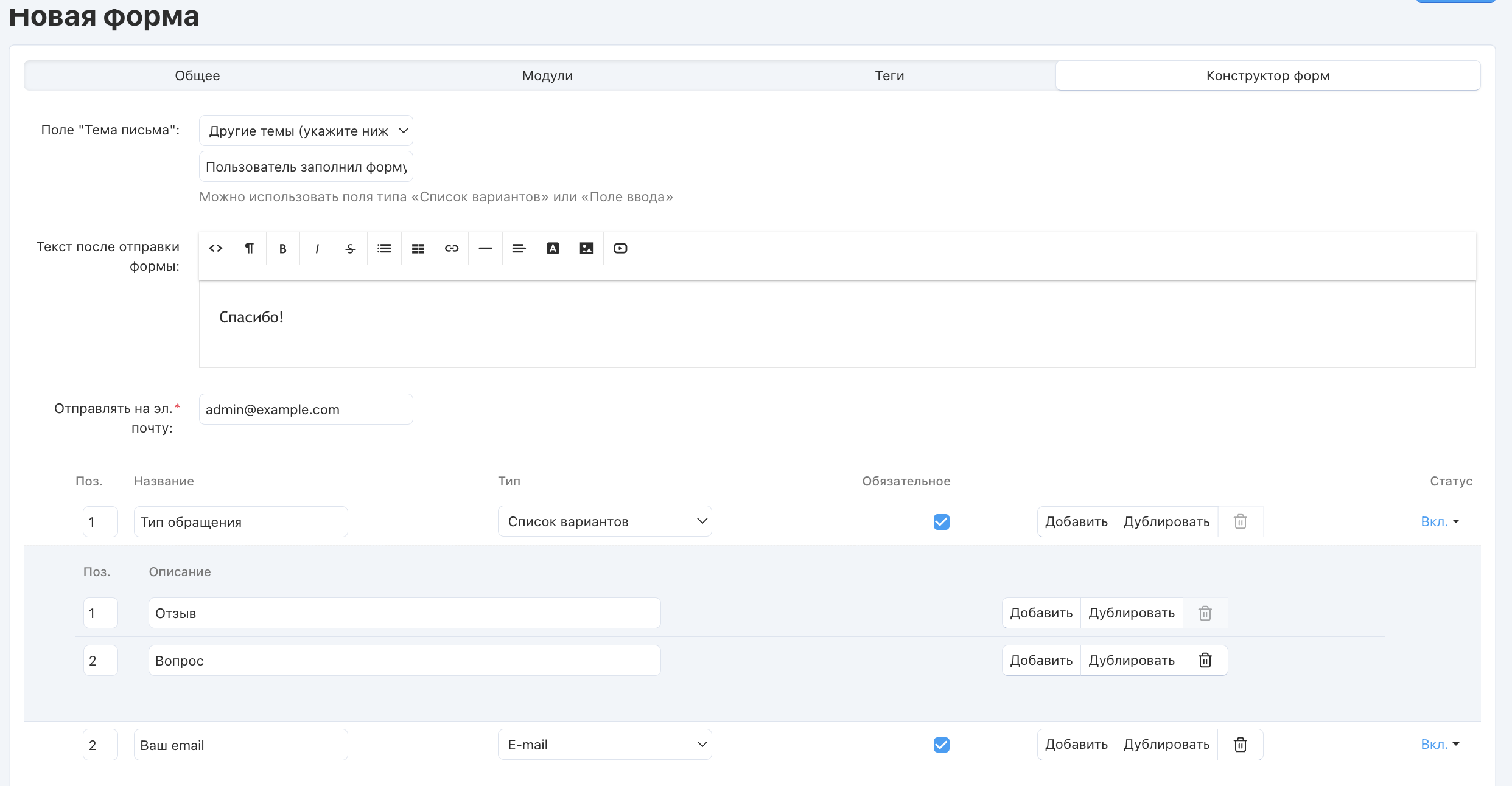This screenshot has width=1512, height=786.
Task: Click 'Добавить' in the 'Ваш email' row
Action: coord(1076,745)
